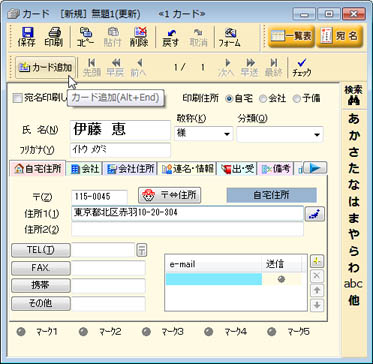Click the チェック checkmark icon
The height and width of the screenshot is (364, 373).
302,68
